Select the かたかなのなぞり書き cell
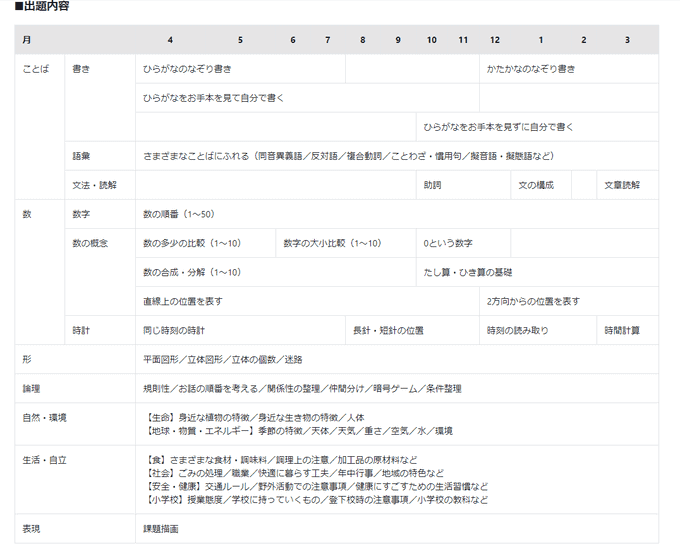 [531, 69]
